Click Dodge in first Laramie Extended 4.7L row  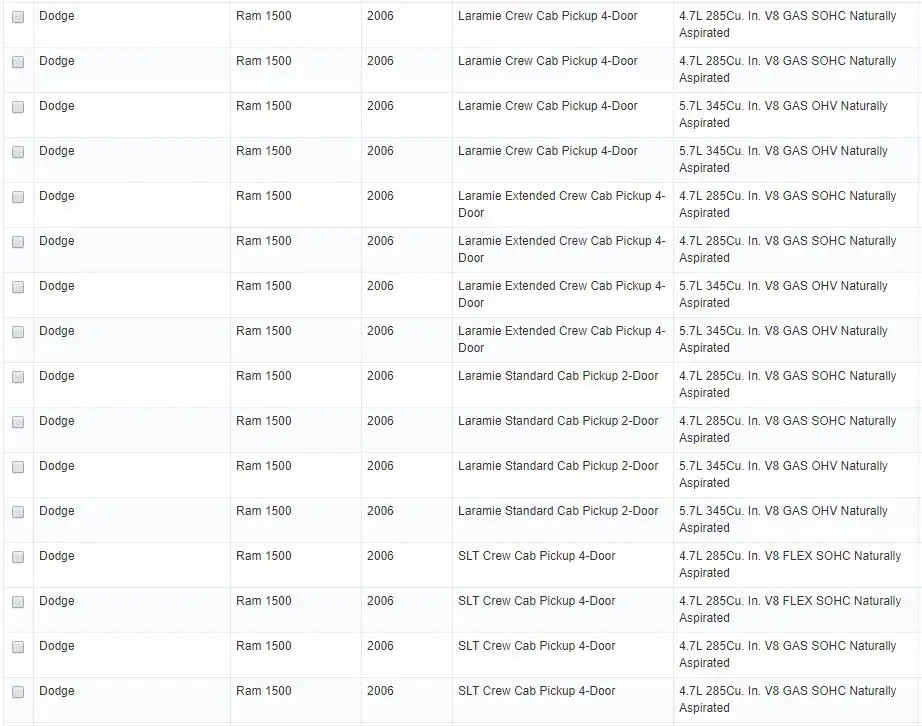click(56, 196)
